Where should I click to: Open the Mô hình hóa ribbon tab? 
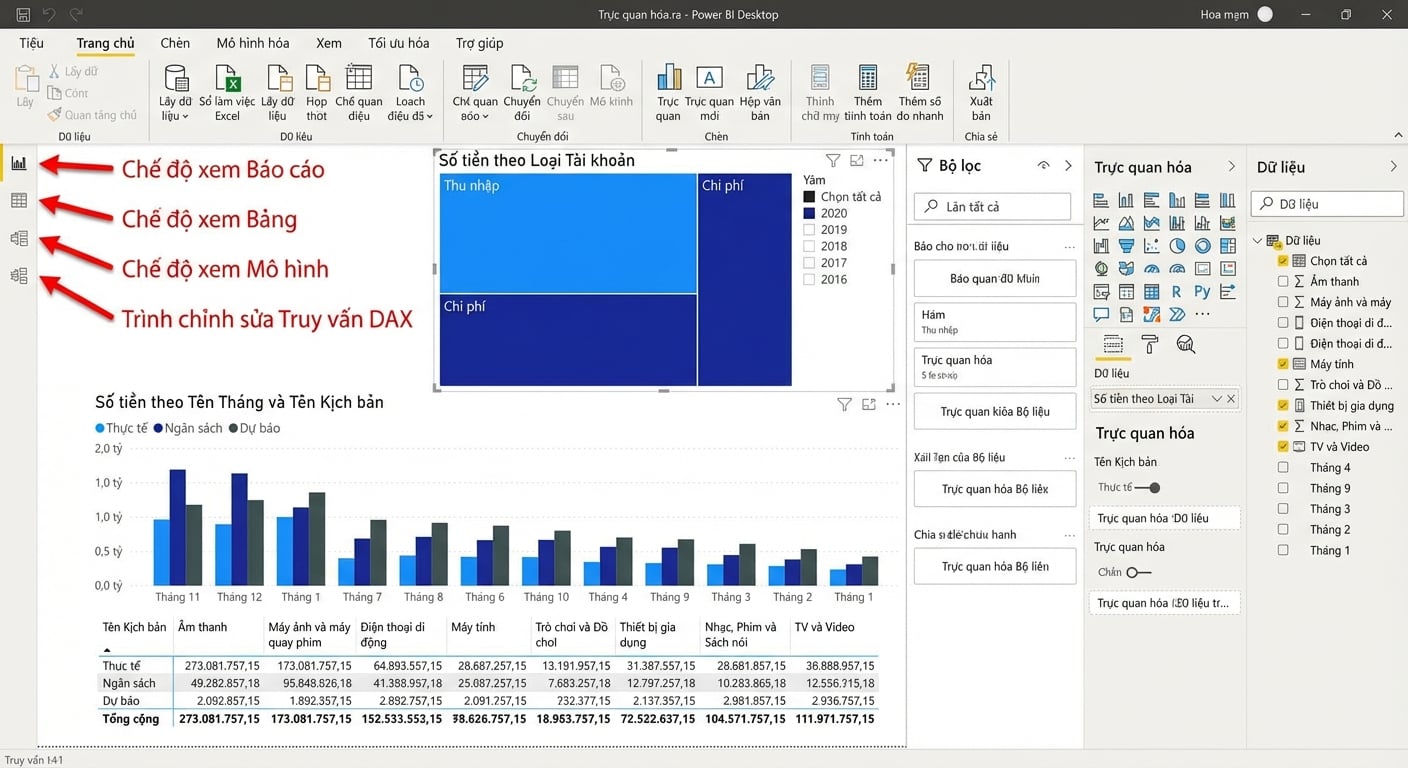click(253, 43)
